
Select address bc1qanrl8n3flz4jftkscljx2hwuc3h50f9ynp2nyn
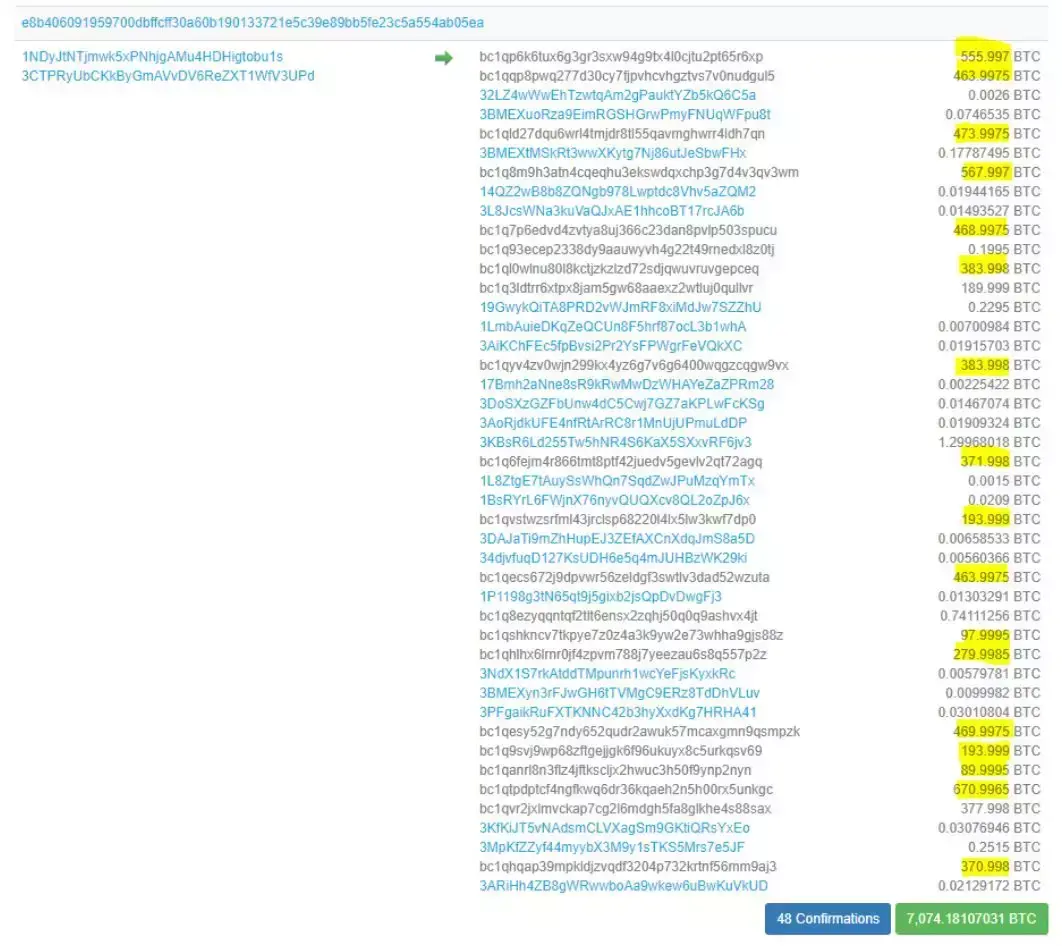(615, 769)
